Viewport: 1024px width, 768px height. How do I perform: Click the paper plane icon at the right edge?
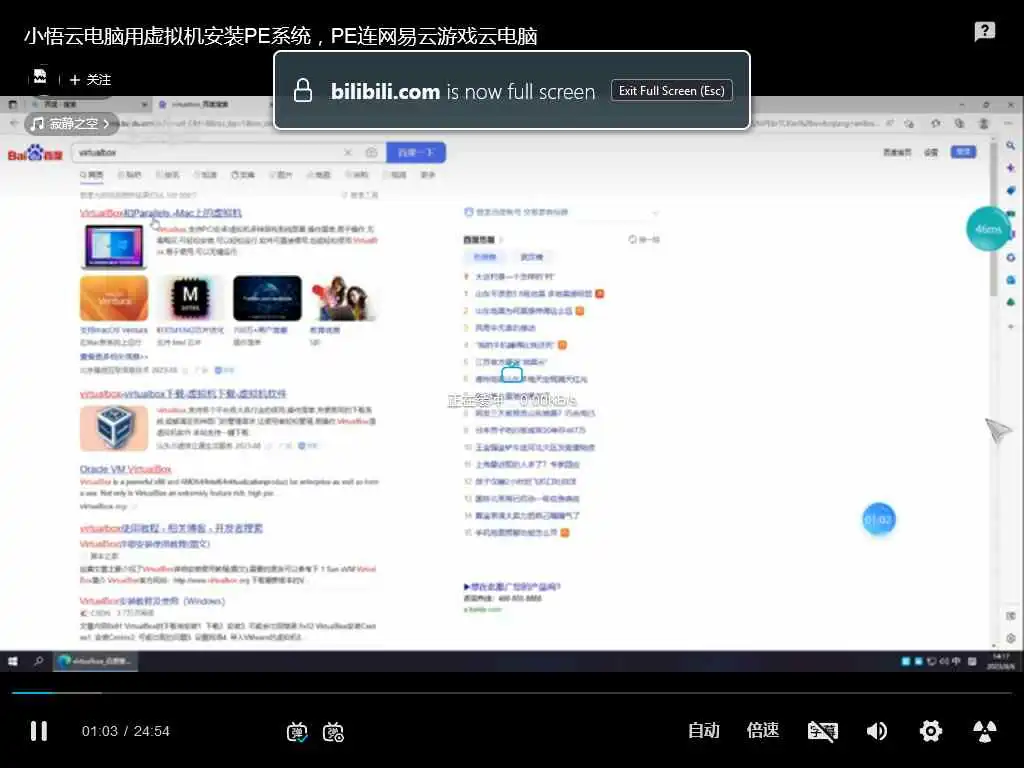(x=999, y=430)
